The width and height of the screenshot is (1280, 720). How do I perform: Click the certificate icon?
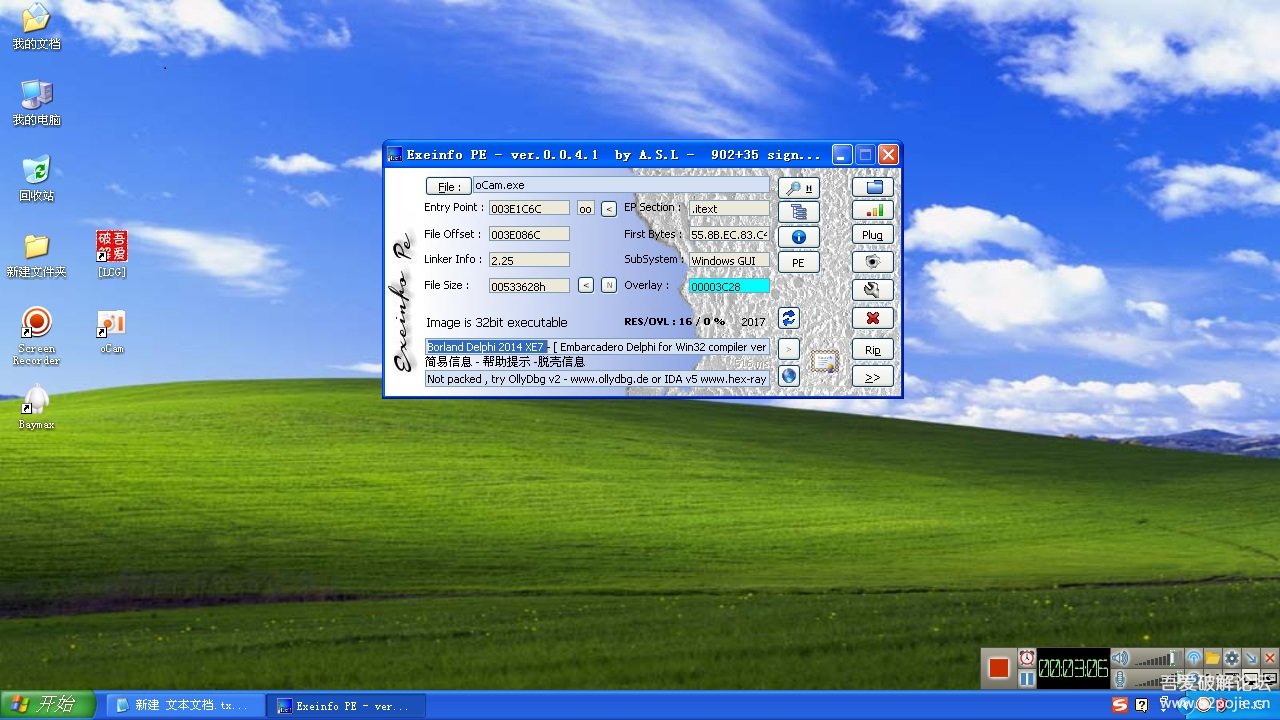click(x=824, y=361)
